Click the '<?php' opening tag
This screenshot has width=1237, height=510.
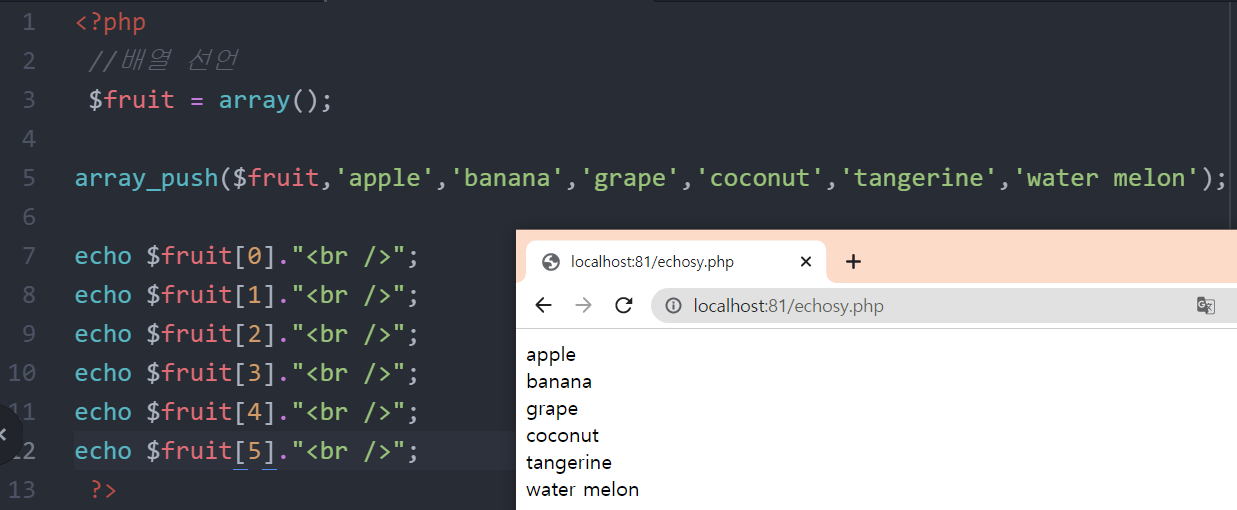coord(110,22)
